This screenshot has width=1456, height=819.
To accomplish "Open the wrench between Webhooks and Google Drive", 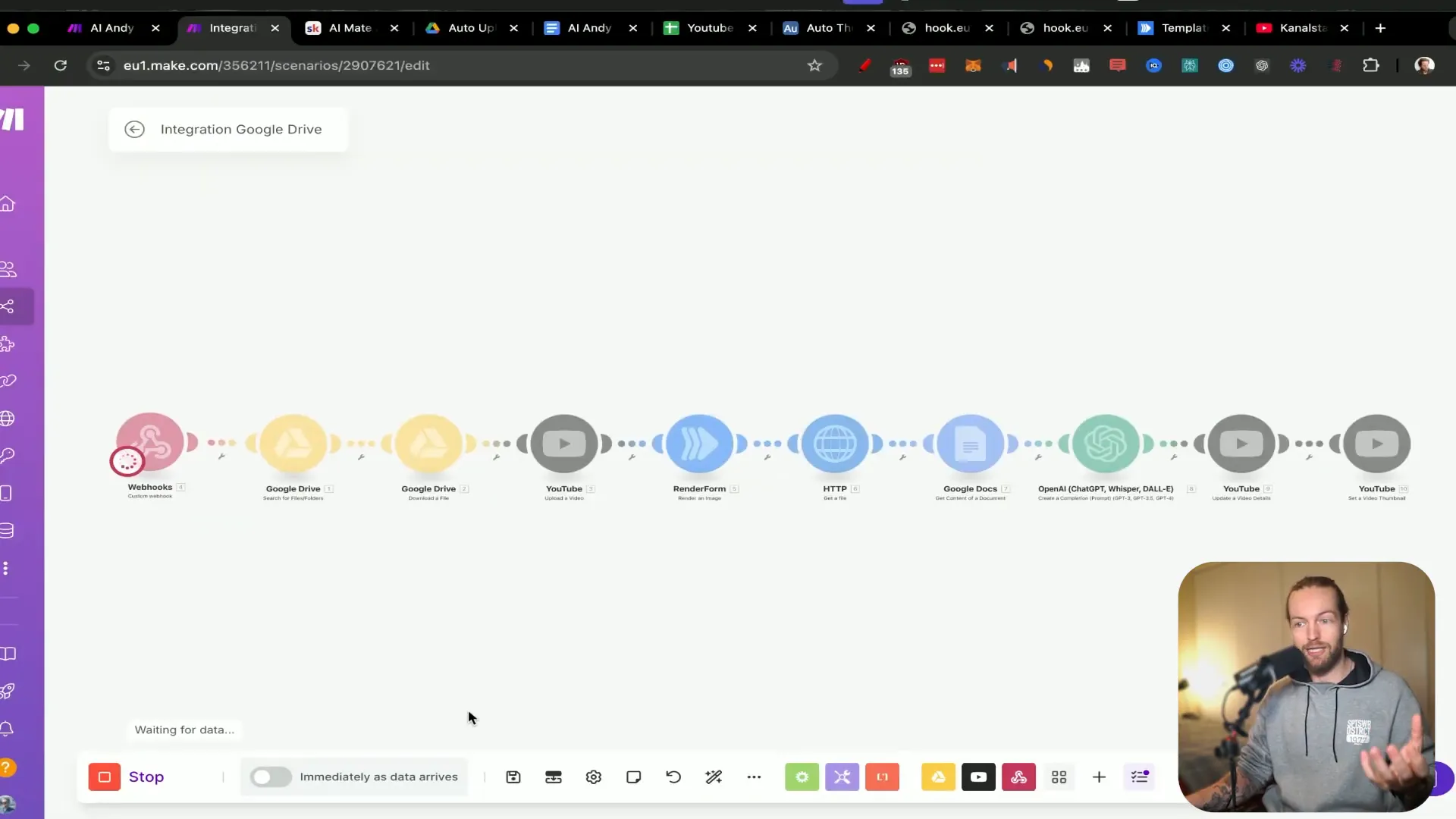I will (x=221, y=457).
